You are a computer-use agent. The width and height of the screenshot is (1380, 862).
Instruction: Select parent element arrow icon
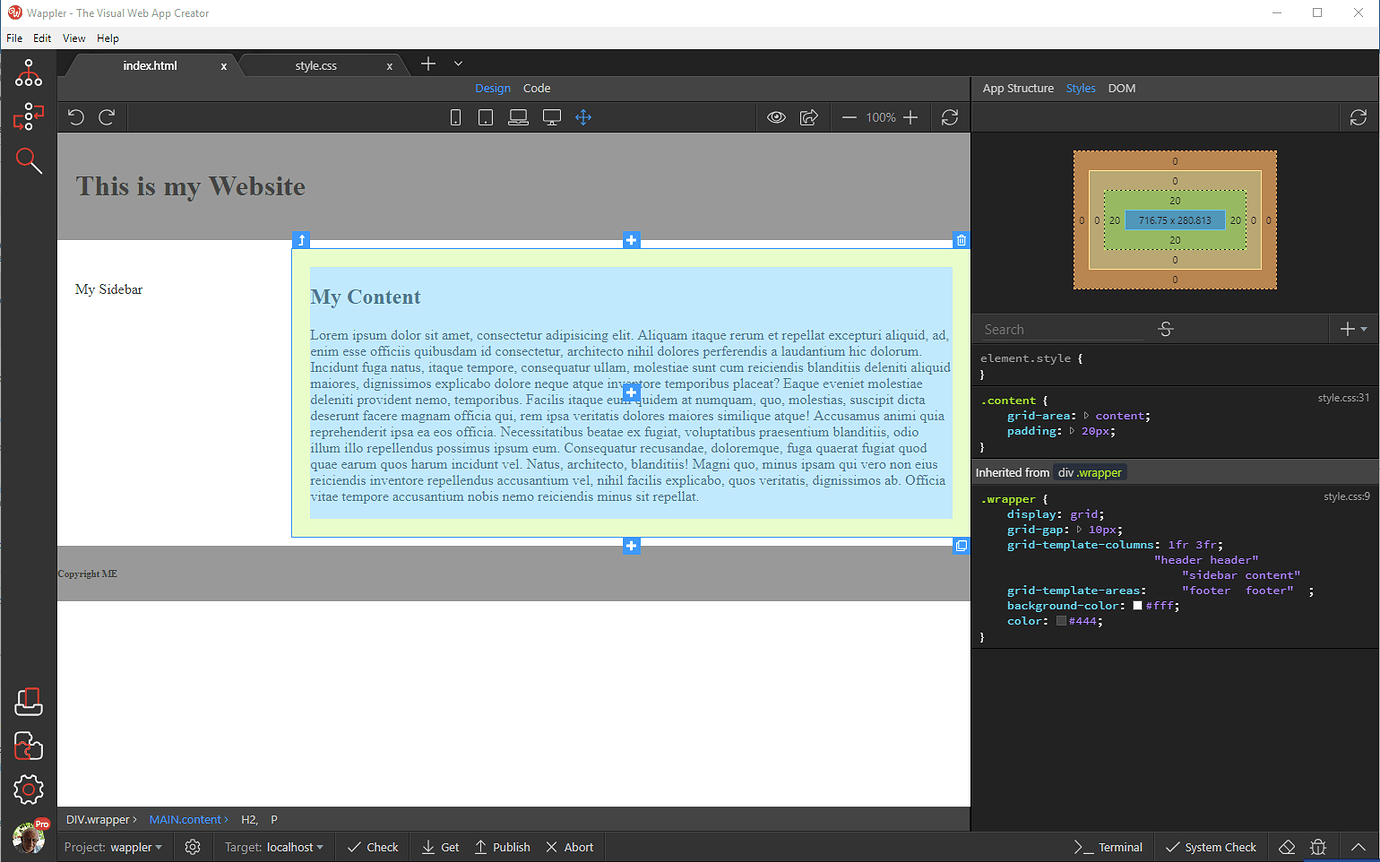point(301,240)
